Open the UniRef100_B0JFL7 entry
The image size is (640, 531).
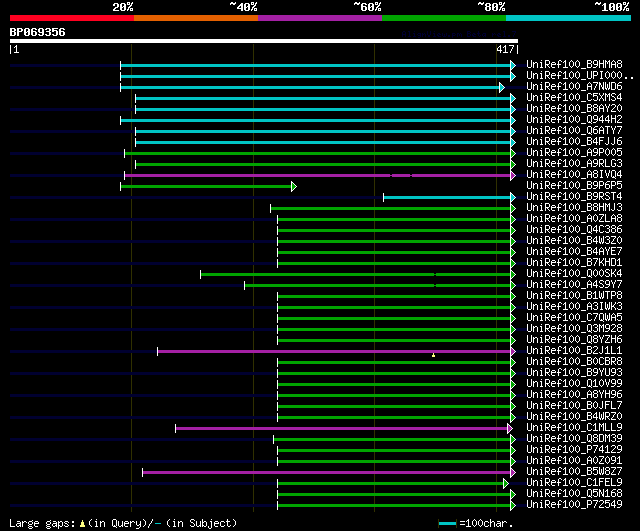pyautogui.click(x=574, y=406)
